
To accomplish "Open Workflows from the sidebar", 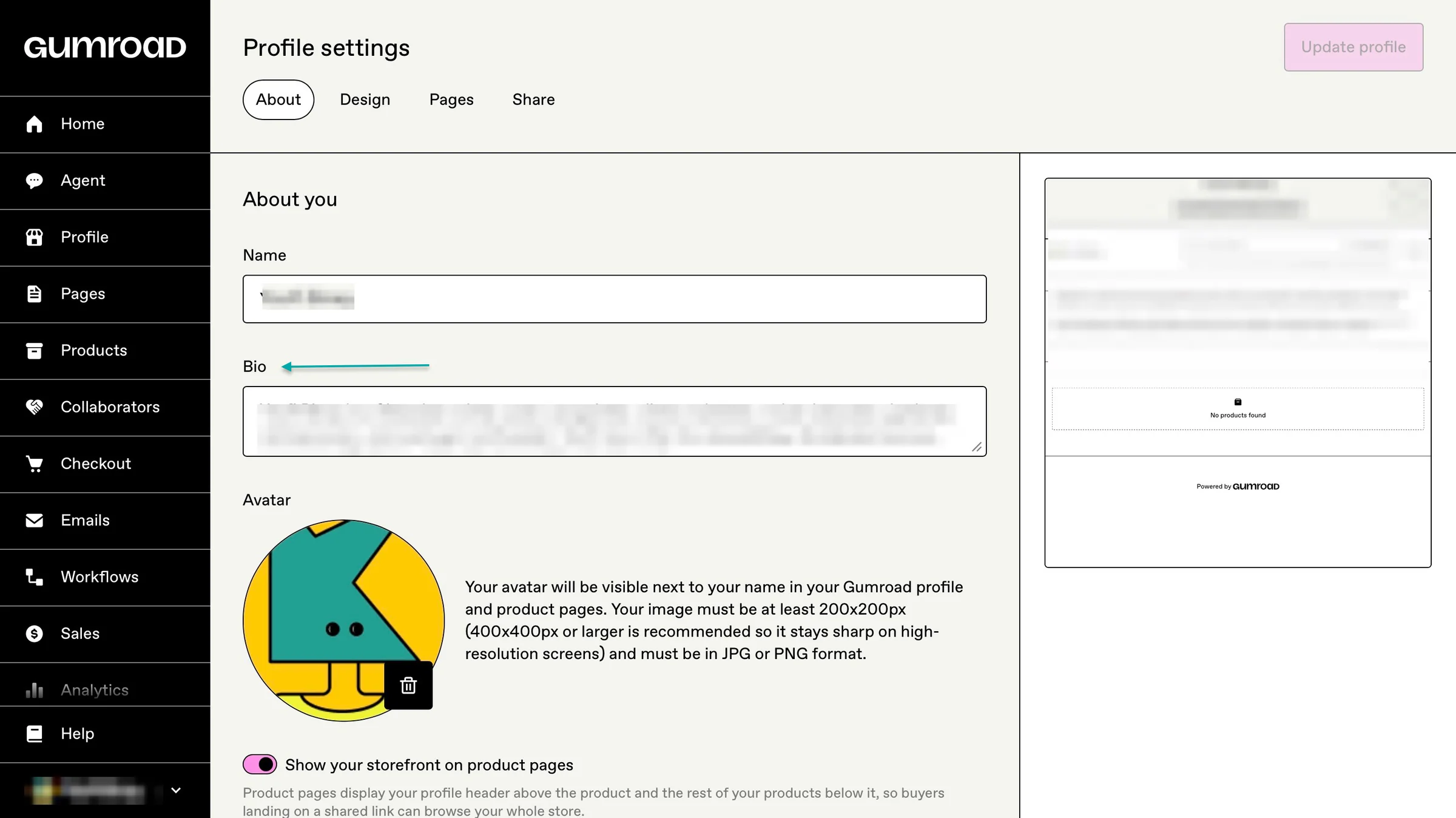I will click(x=105, y=577).
